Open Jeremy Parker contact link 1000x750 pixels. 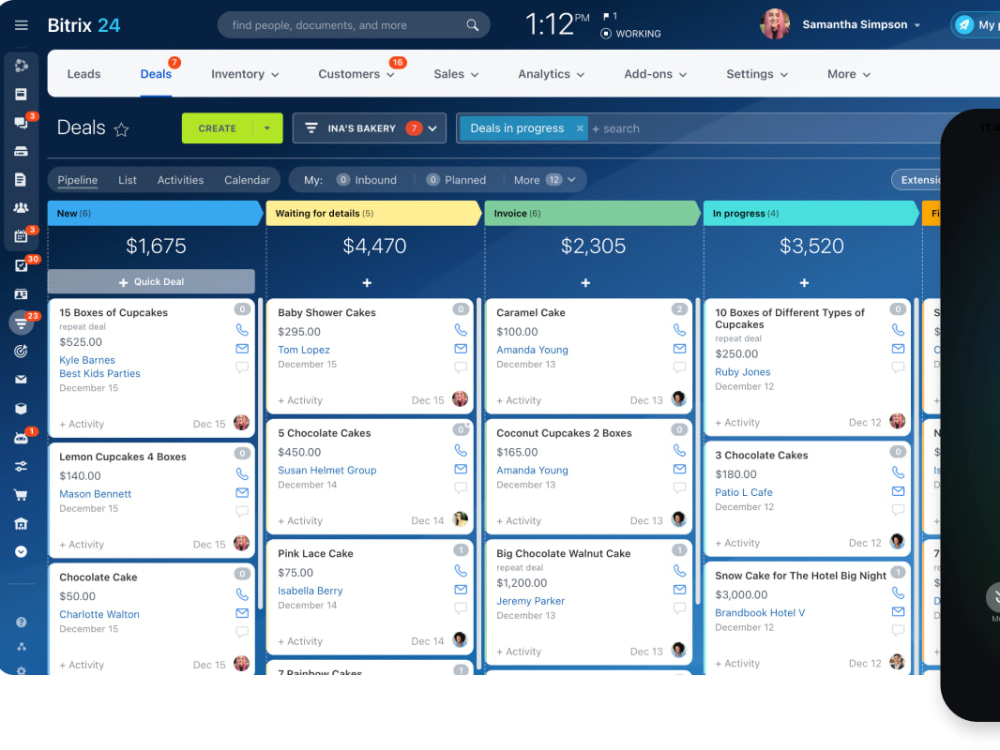point(531,601)
